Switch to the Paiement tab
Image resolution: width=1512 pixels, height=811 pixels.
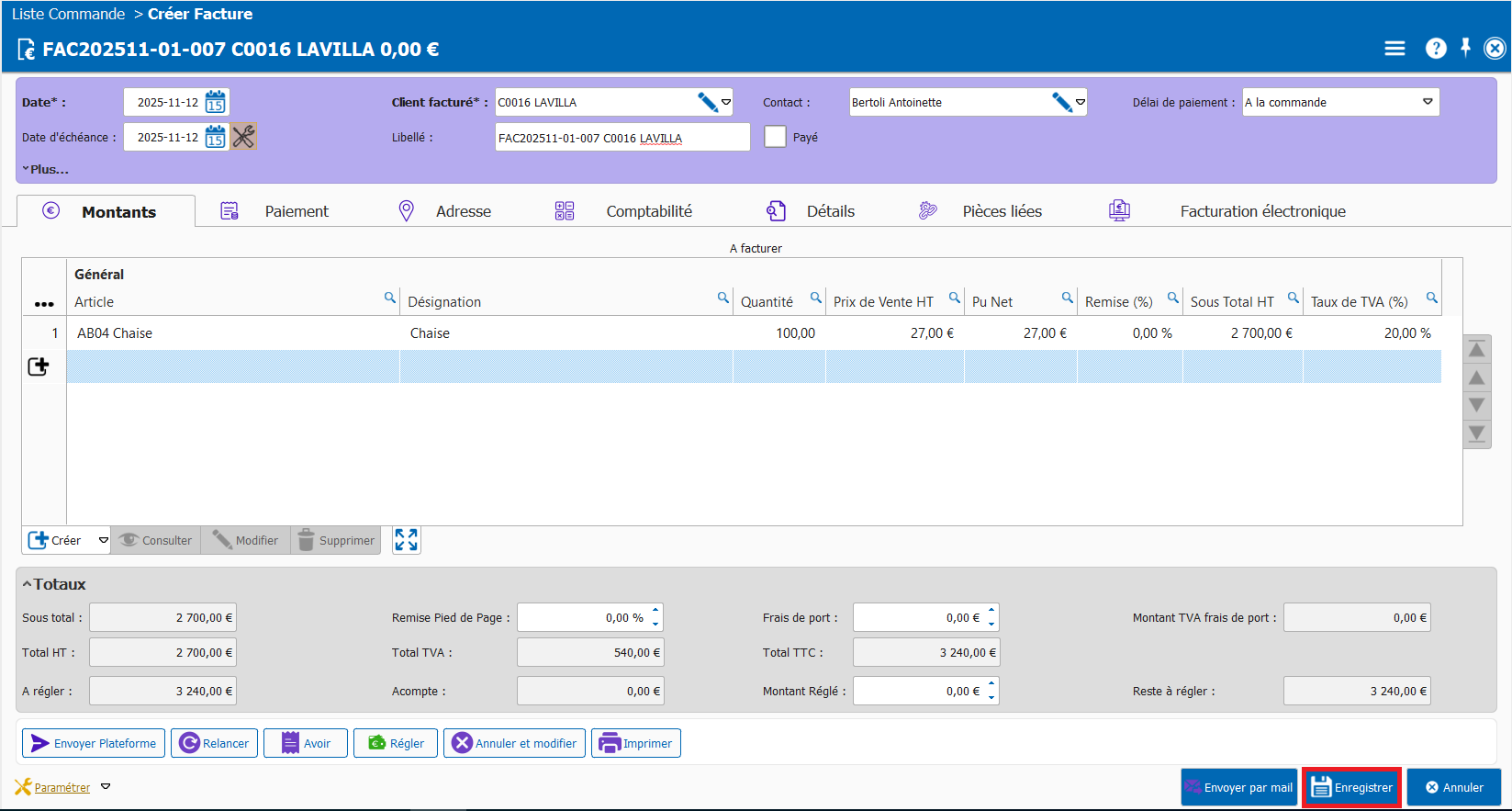(x=296, y=211)
